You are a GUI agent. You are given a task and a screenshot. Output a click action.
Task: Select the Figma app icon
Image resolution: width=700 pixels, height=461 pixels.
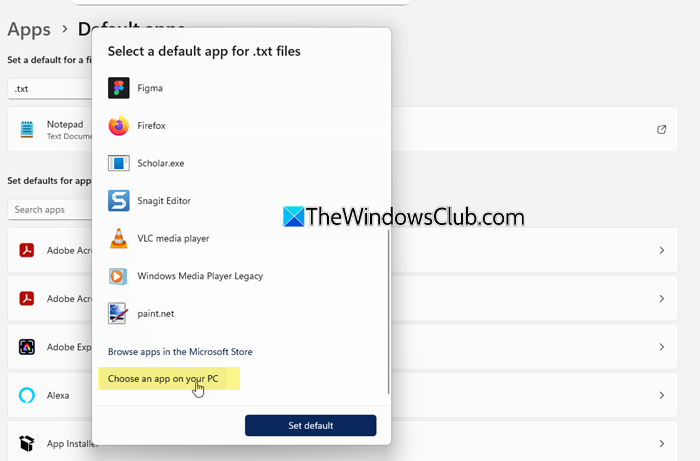(118, 88)
